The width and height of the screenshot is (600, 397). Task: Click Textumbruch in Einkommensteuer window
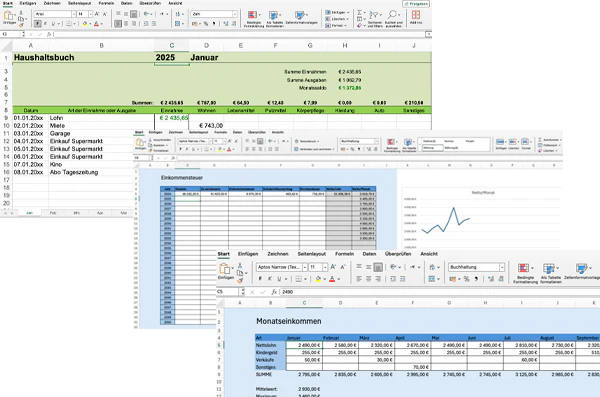[307, 141]
